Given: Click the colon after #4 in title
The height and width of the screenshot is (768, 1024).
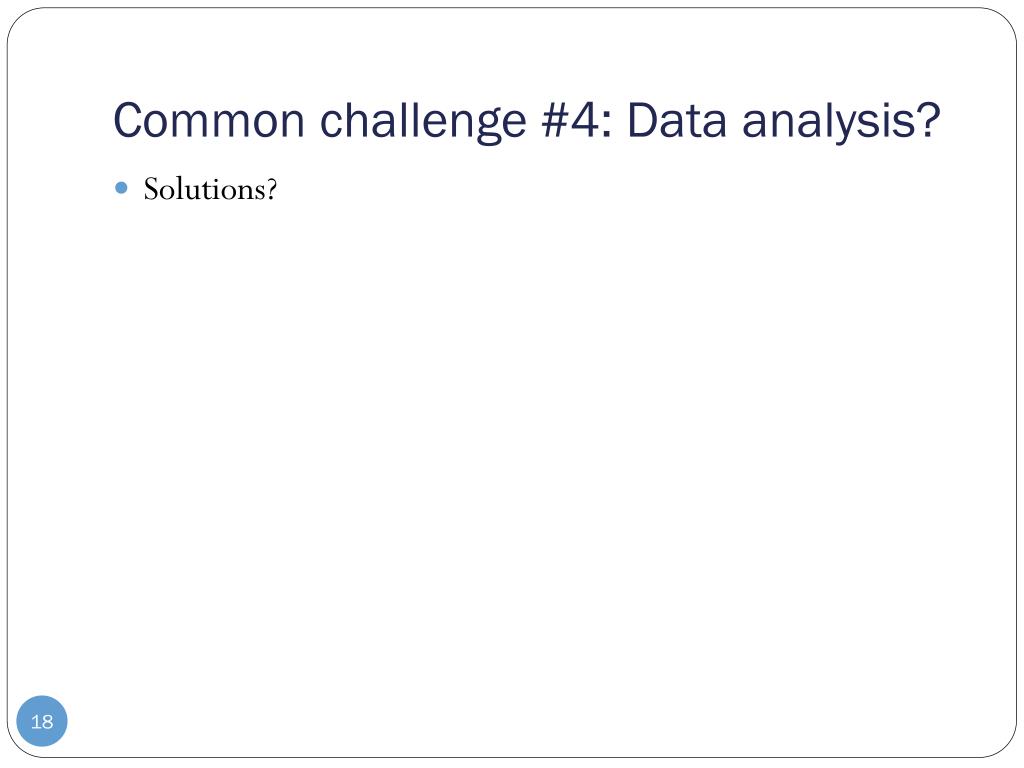Looking at the screenshot, I should [607, 125].
